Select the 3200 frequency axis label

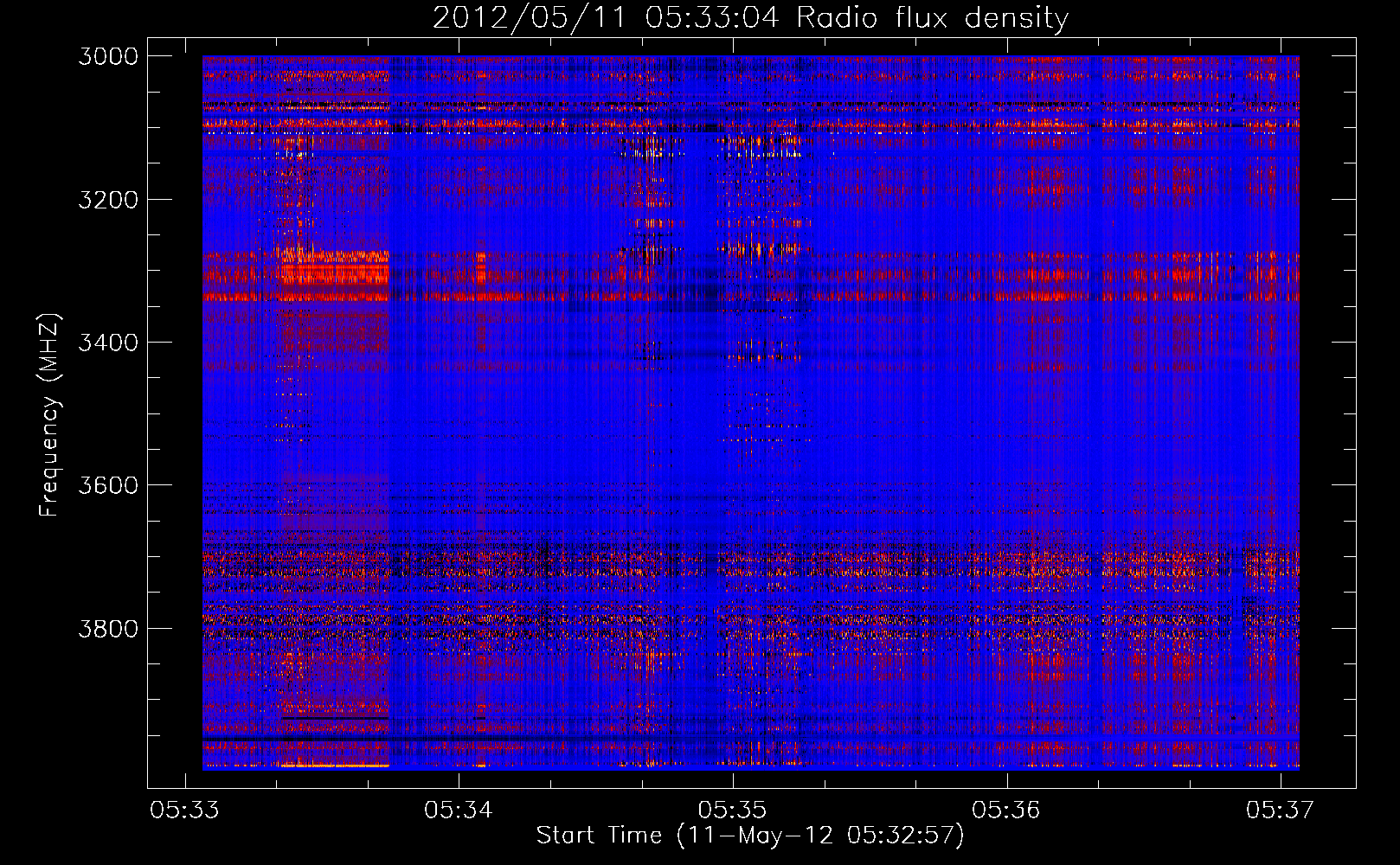(x=108, y=200)
